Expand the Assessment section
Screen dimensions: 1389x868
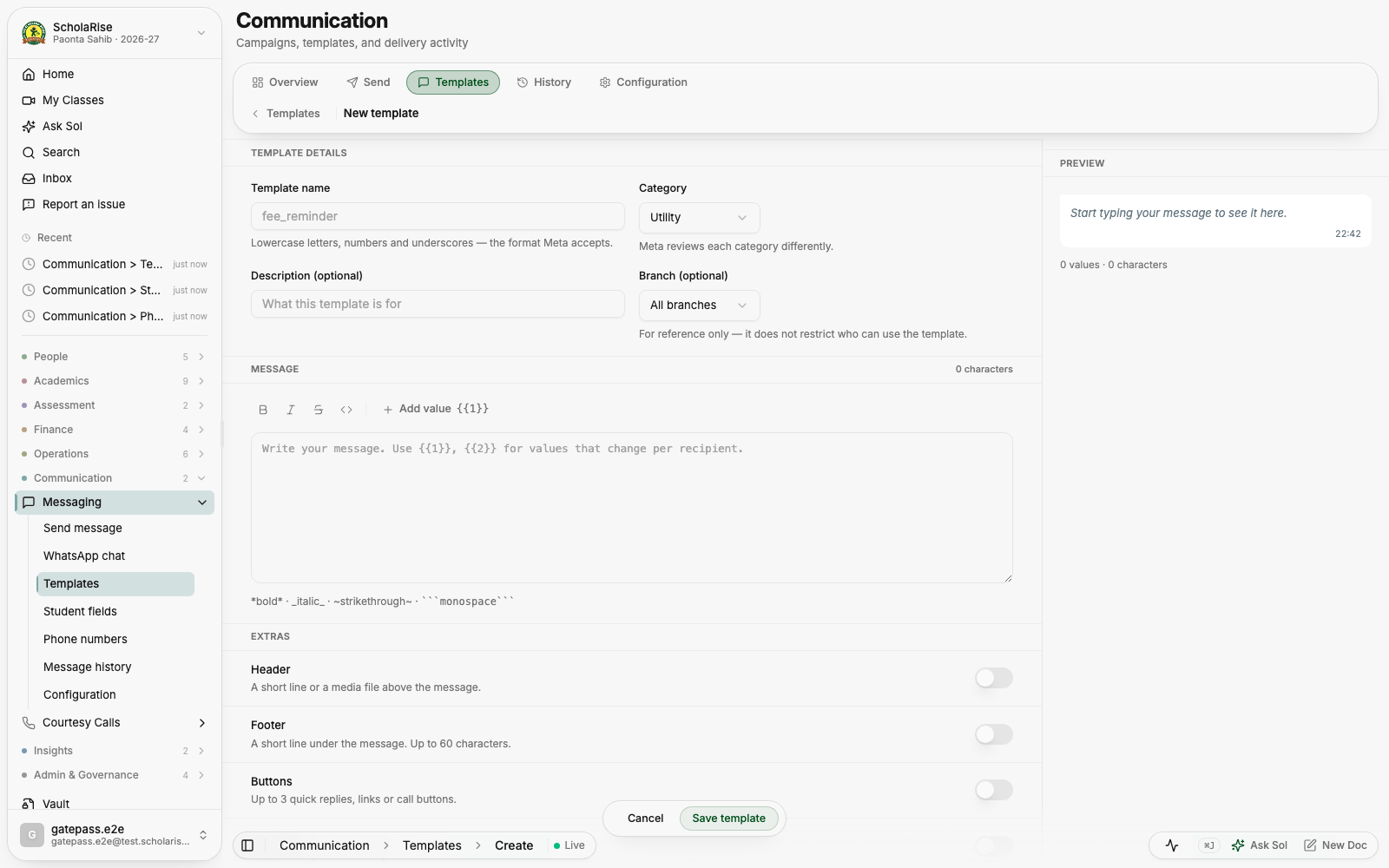(114, 405)
